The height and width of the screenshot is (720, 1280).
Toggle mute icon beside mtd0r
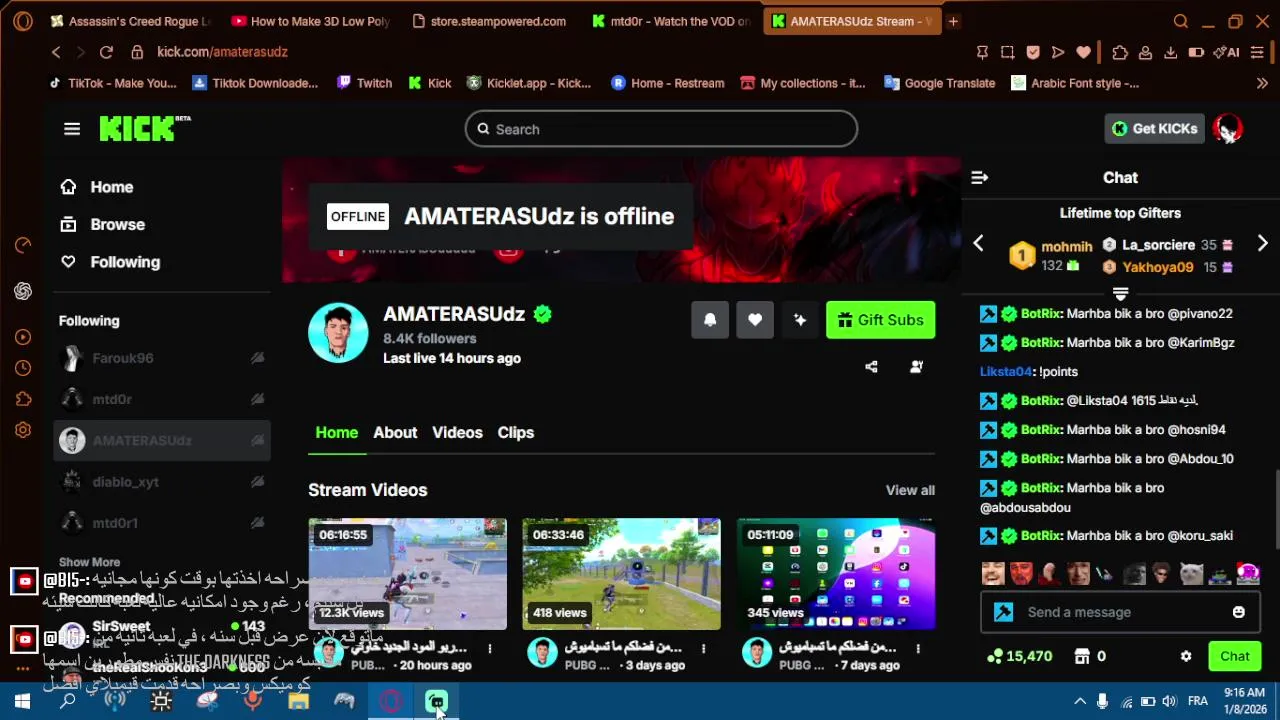click(x=257, y=399)
